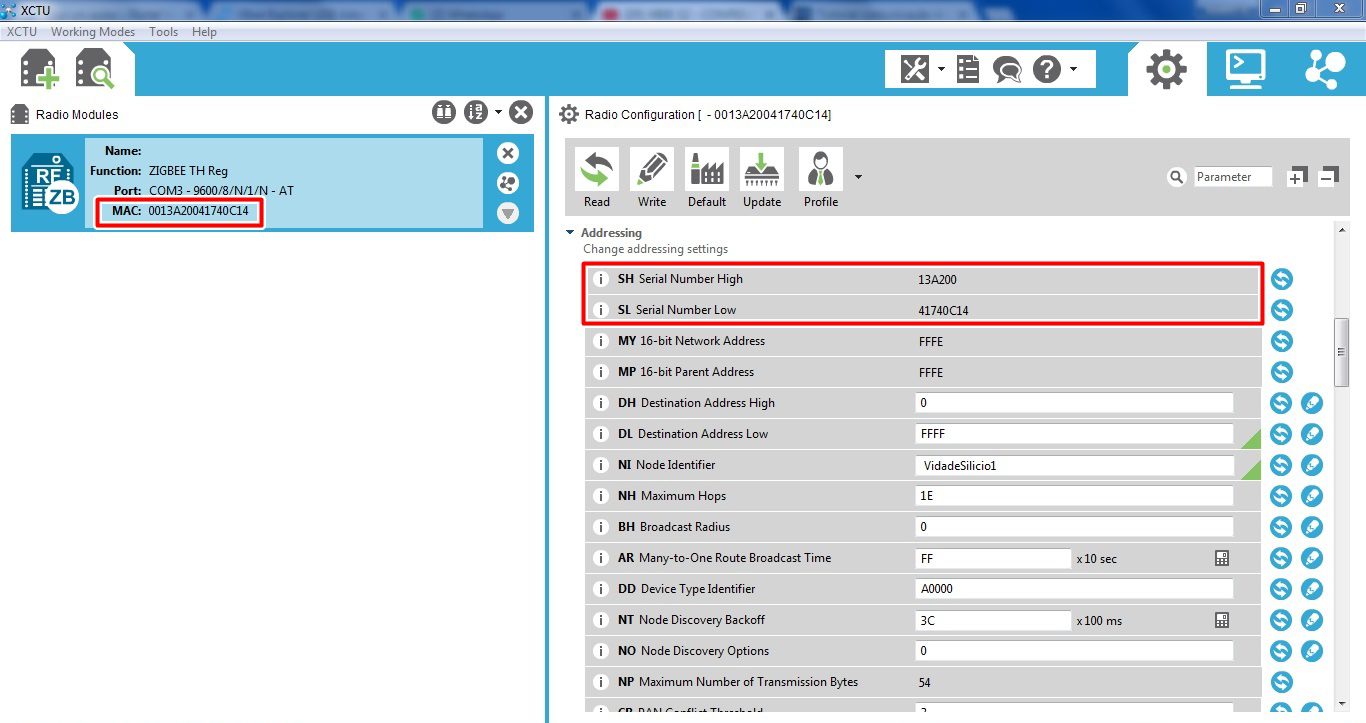
Task: Collapse all sections minus icon
Action: (x=1328, y=176)
